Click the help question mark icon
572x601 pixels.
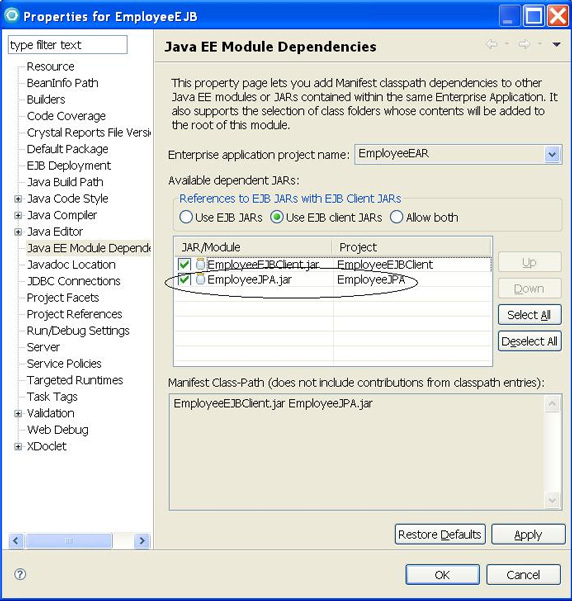tap(20, 574)
